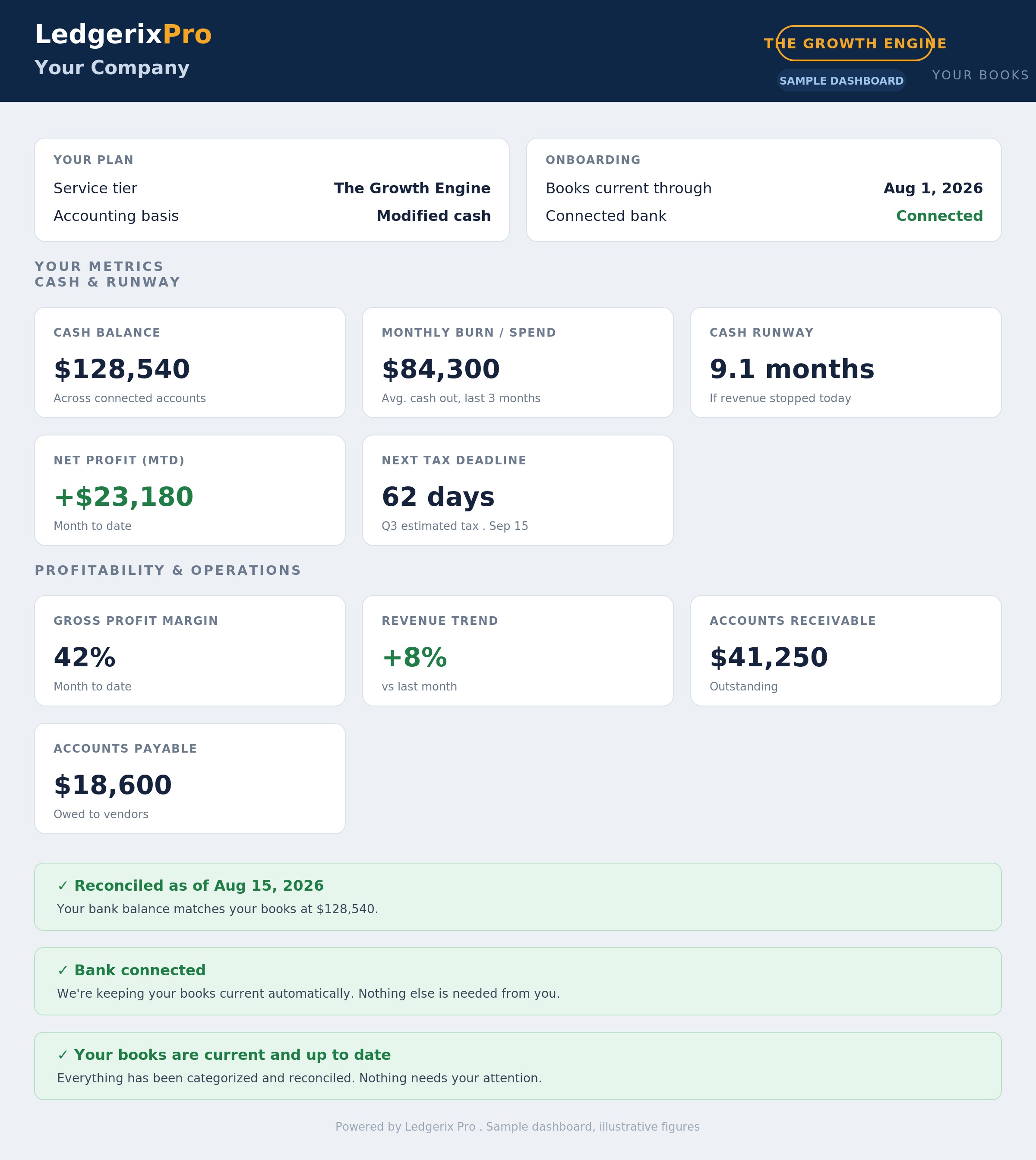Image resolution: width=1036 pixels, height=1160 pixels.
Task: Select the Across connected accounts caption
Action: coord(130,398)
